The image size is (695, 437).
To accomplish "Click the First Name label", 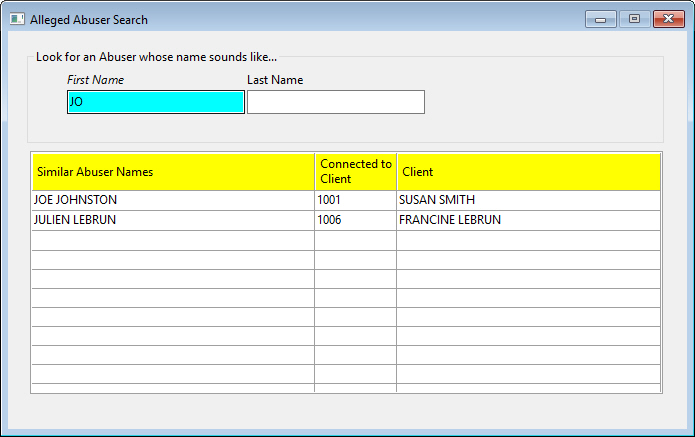I will (95, 80).
